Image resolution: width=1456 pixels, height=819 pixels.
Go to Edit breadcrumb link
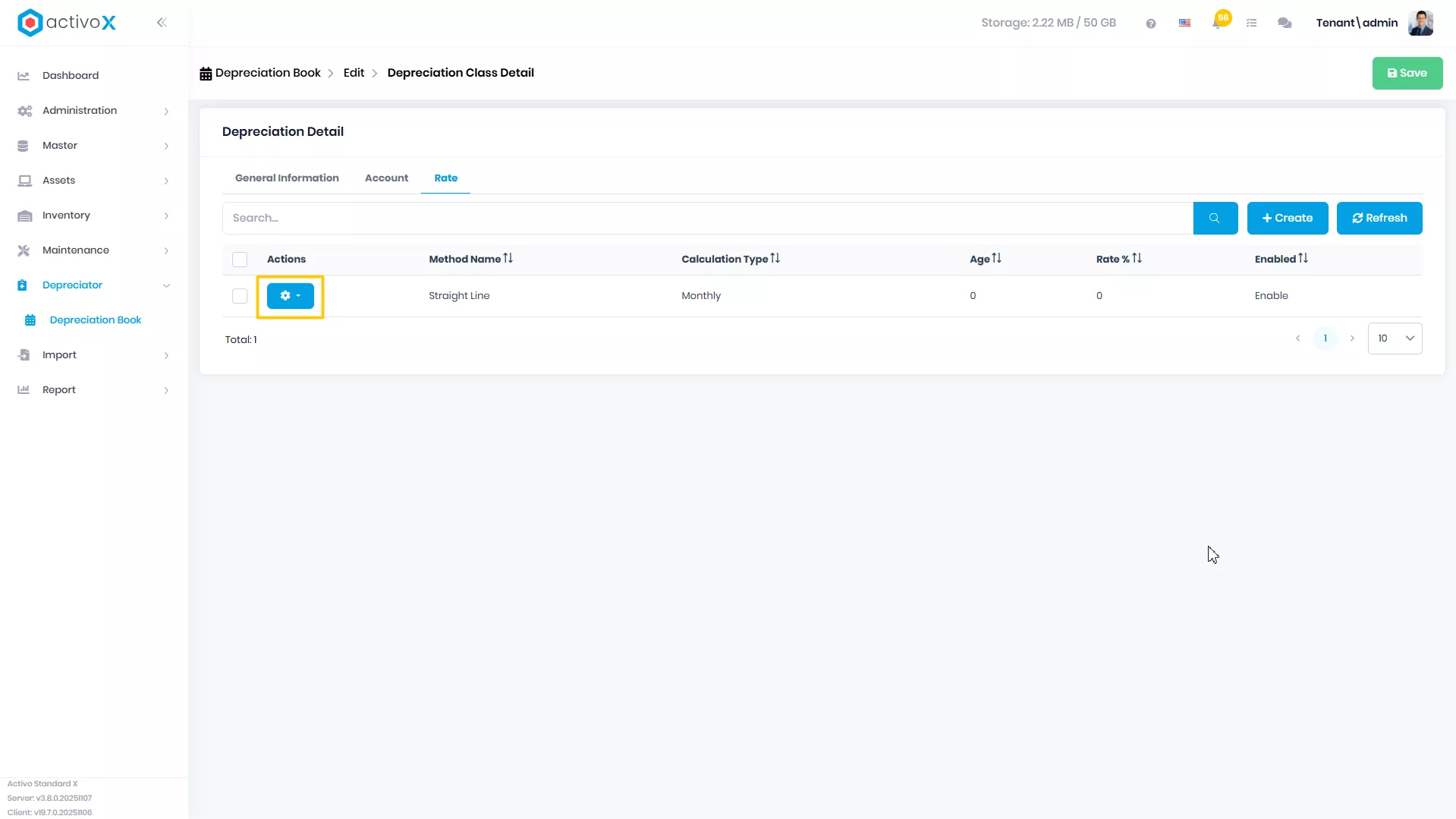tap(354, 73)
